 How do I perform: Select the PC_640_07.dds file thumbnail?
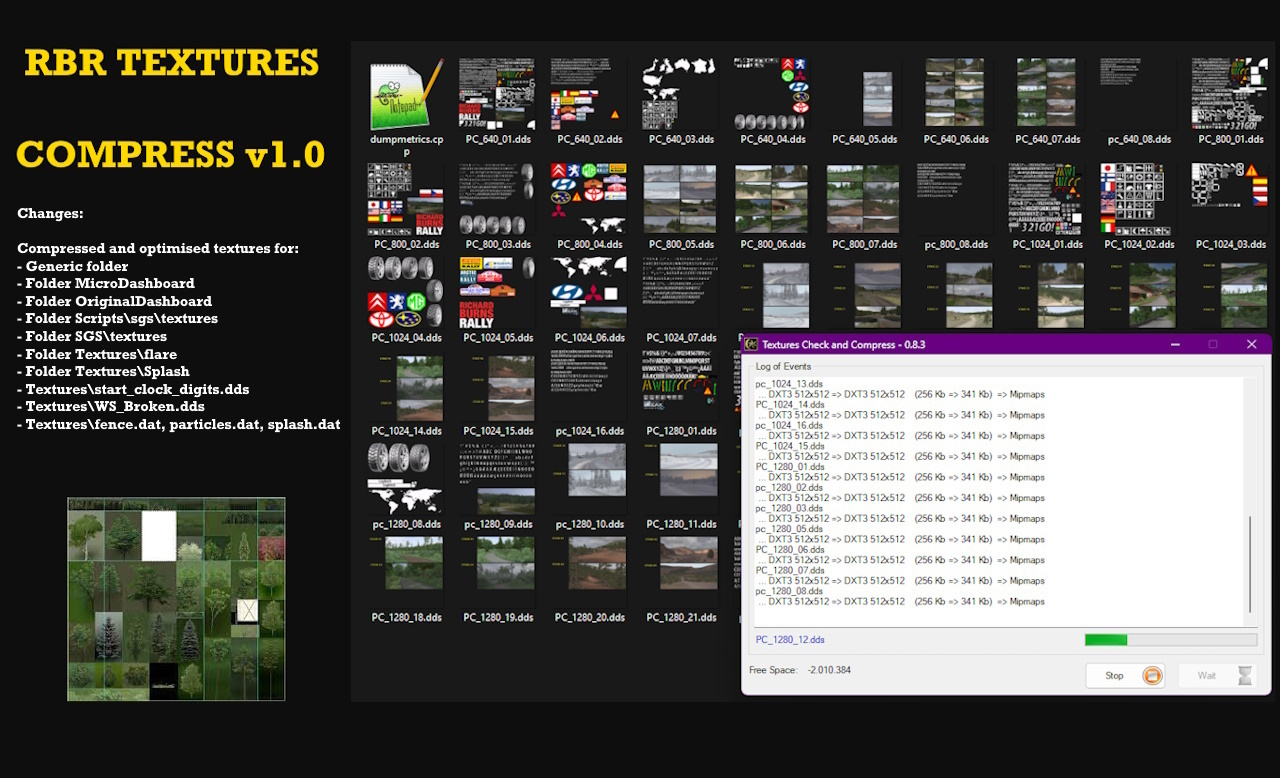[1047, 94]
